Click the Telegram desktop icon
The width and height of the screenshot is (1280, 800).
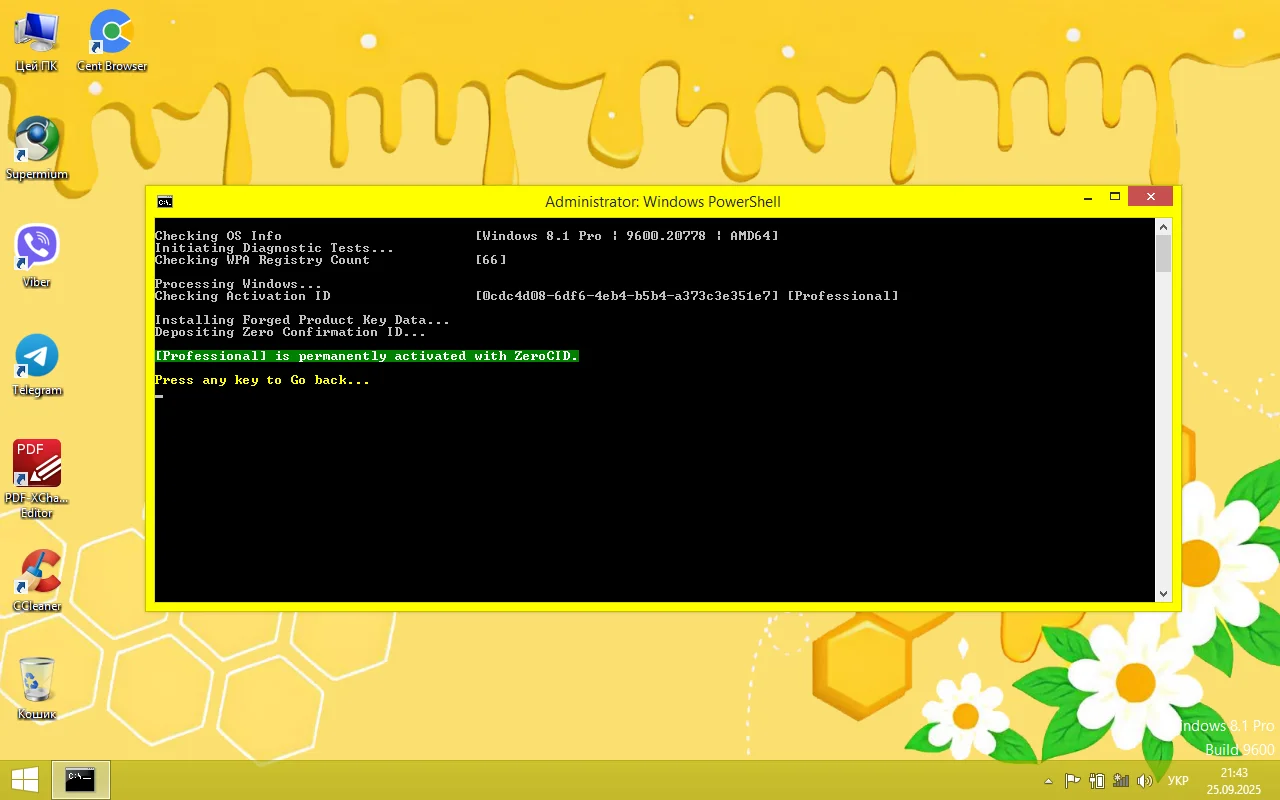pos(37,357)
